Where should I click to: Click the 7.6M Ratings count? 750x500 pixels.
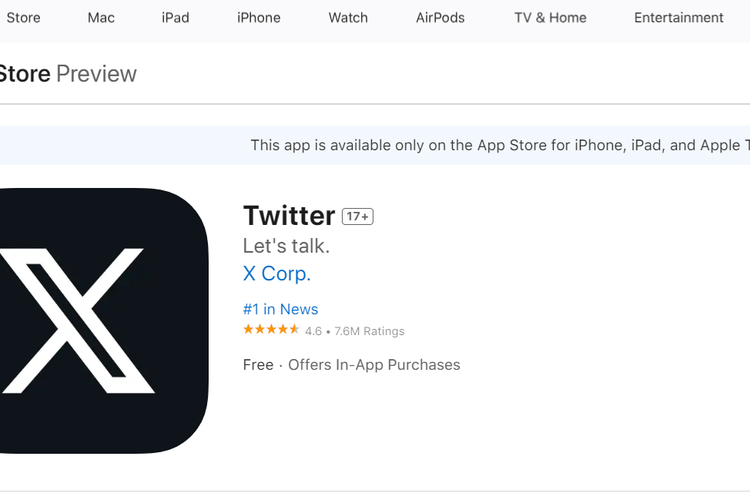[x=370, y=331]
